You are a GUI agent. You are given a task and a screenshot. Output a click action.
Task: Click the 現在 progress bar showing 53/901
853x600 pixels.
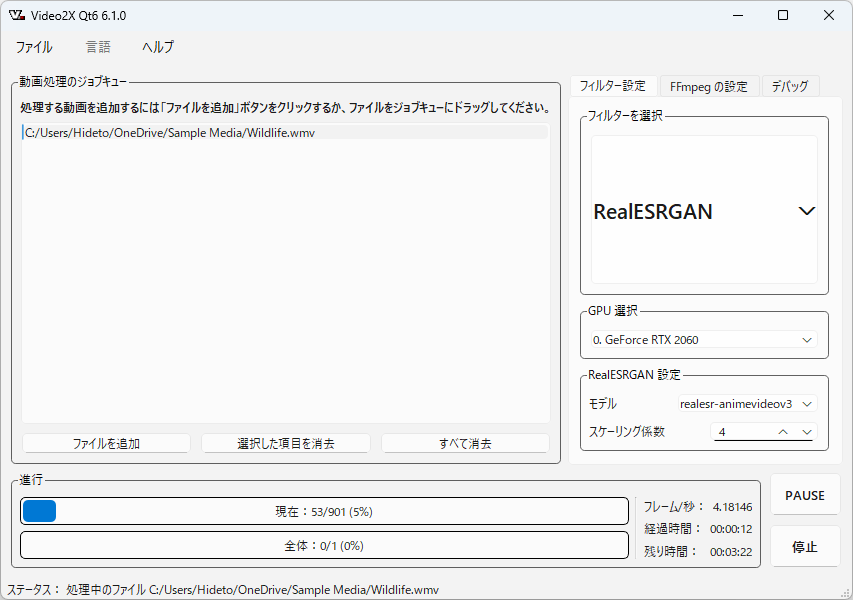[325, 511]
